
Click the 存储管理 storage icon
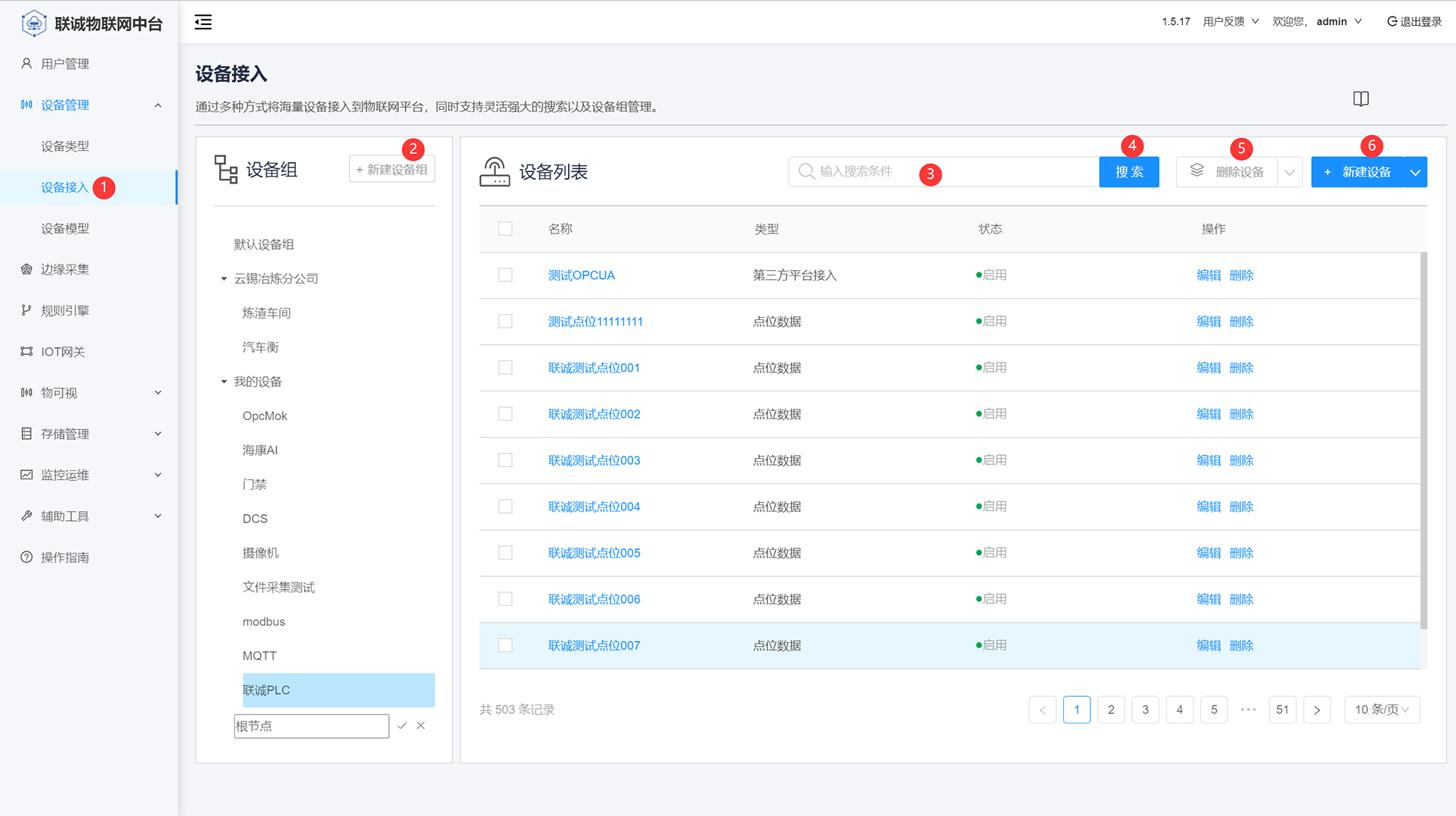point(27,434)
